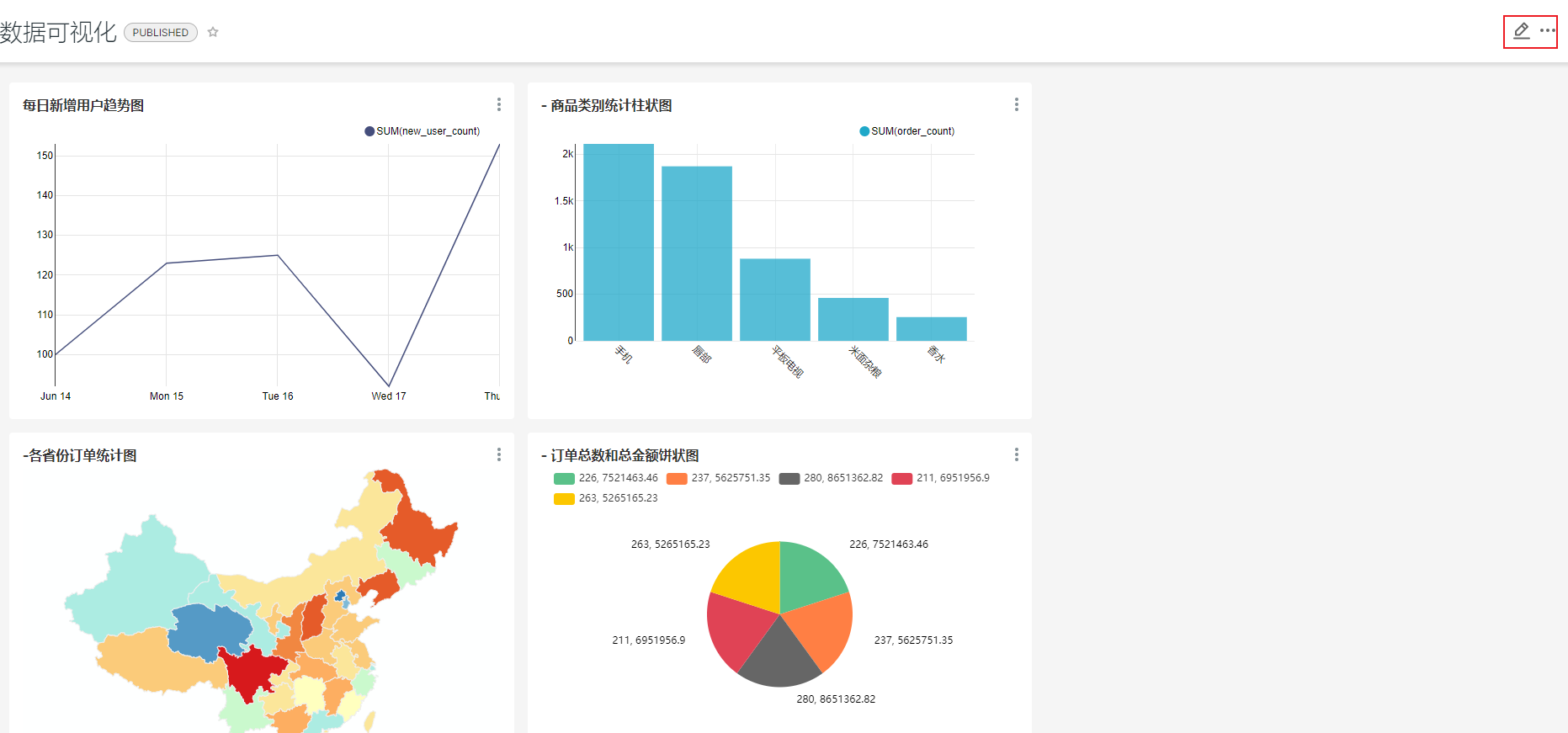
Task: Click the red pie slice
Action: (x=736, y=627)
